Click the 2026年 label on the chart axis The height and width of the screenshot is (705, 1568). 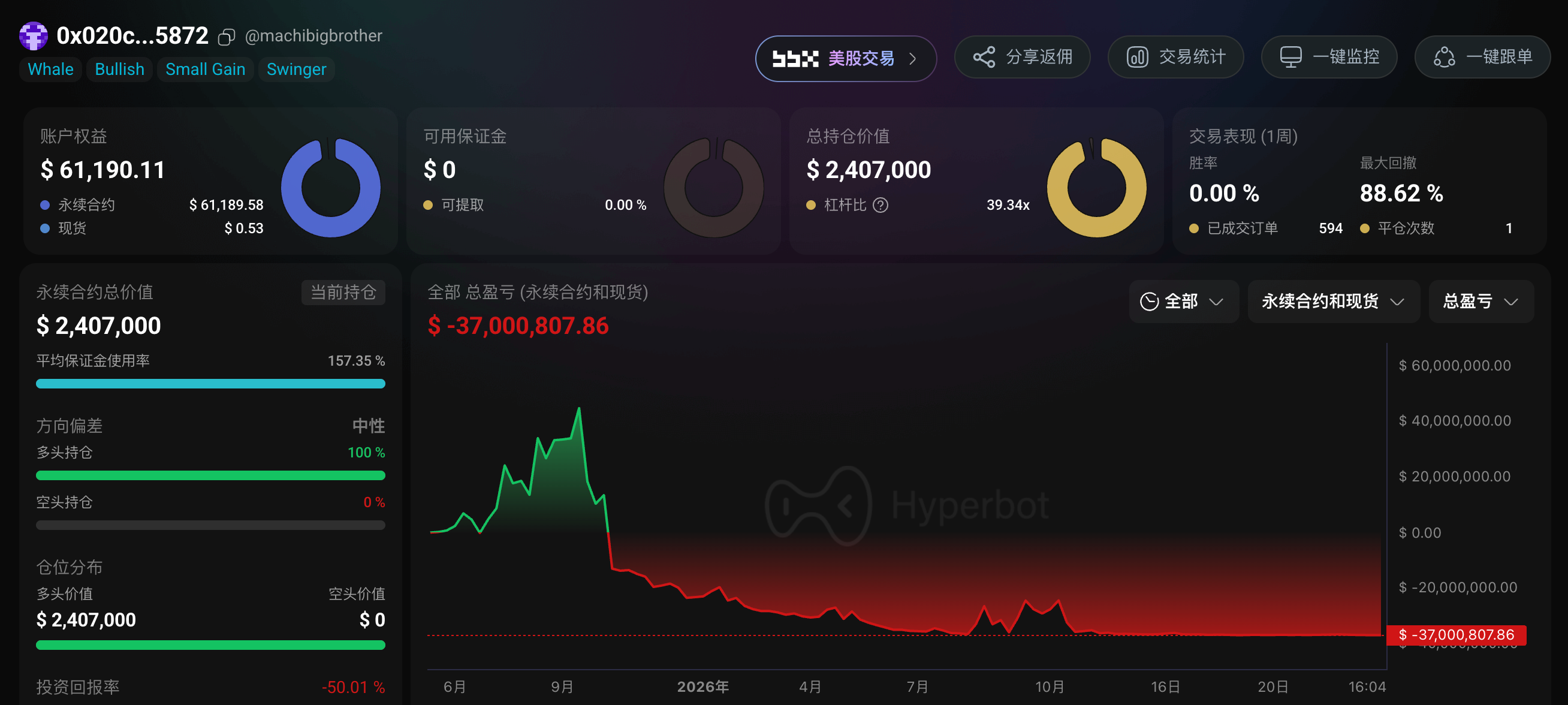(703, 687)
